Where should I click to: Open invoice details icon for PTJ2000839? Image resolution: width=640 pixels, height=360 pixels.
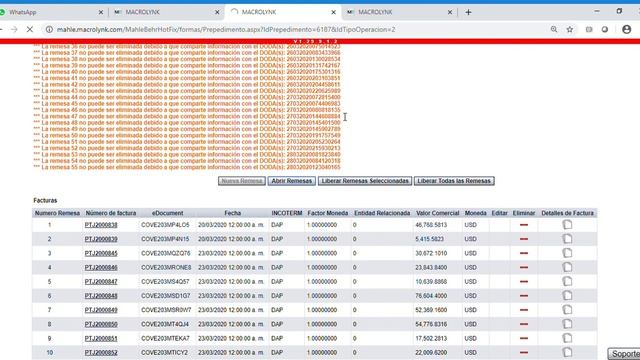(567, 239)
